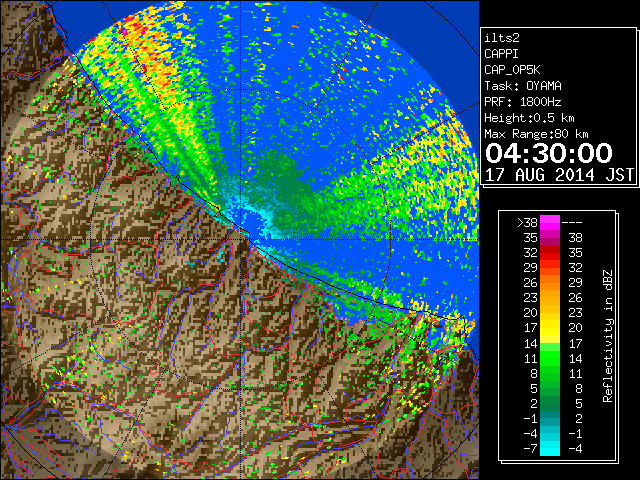Click the 'Reflectivity in dBZ' axis label

click(x=608, y=336)
